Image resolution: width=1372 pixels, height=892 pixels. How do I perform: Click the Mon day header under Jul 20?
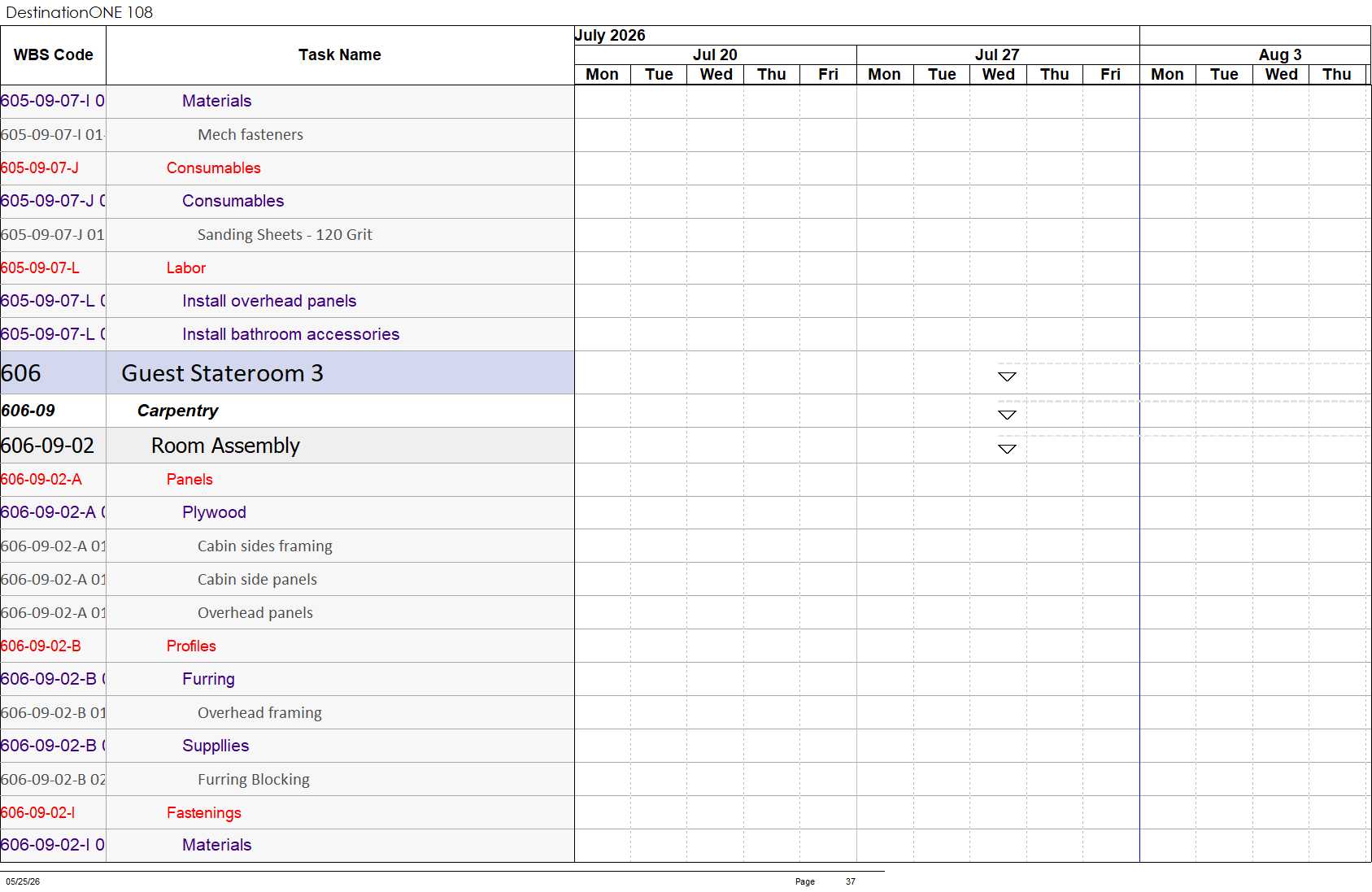(x=602, y=74)
